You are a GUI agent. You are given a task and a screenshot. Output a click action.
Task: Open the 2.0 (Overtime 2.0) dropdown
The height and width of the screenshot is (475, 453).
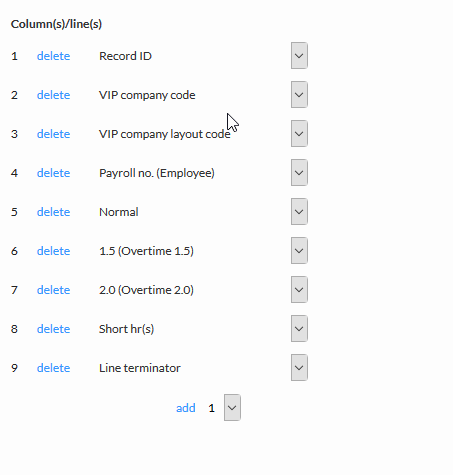[x=299, y=290]
